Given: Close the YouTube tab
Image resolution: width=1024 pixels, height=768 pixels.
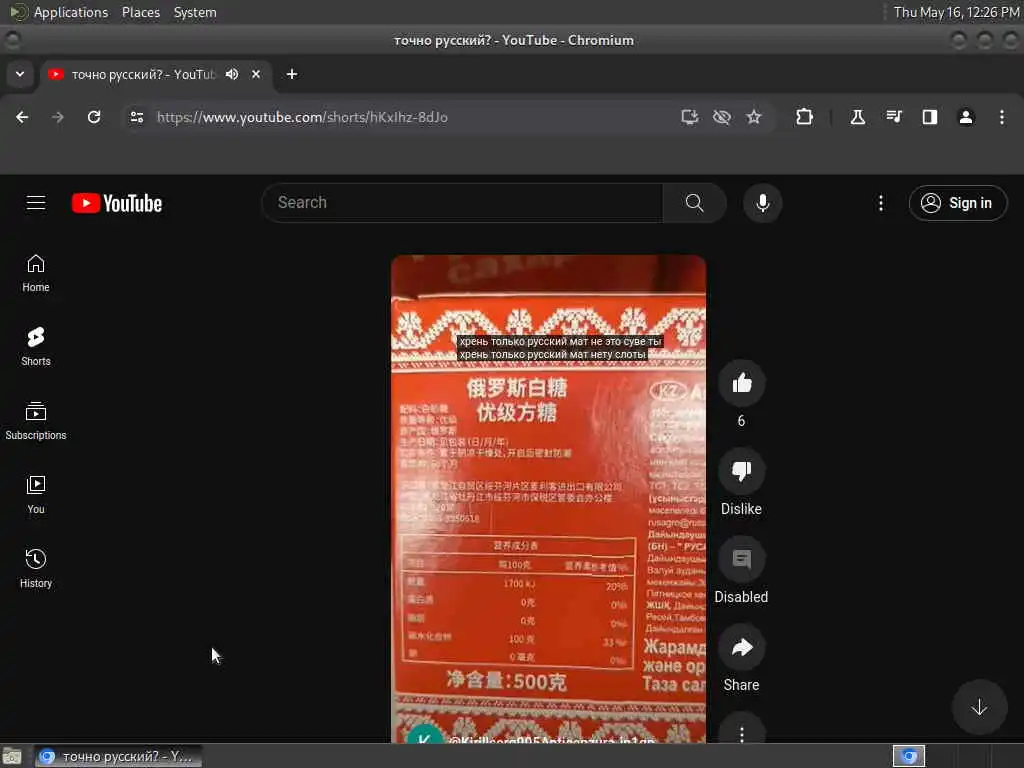Looking at the screenshot, I should pos(256,74).
